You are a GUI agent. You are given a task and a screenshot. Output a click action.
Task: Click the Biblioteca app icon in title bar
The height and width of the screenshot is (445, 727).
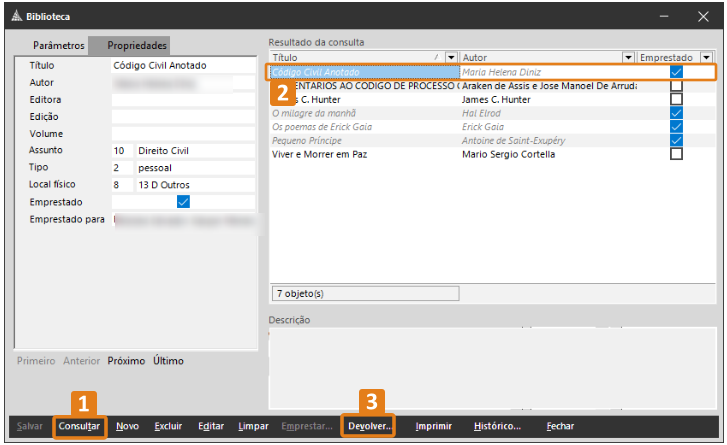point(16,16)
